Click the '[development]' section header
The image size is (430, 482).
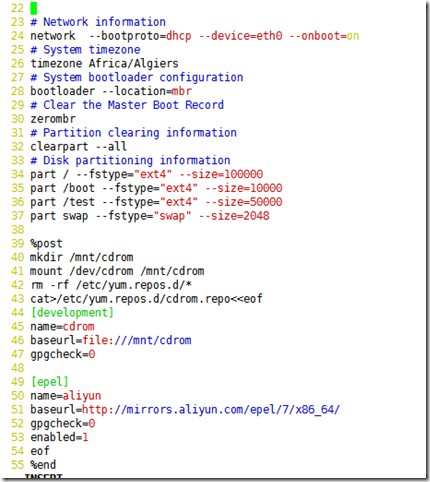[72, 313]
